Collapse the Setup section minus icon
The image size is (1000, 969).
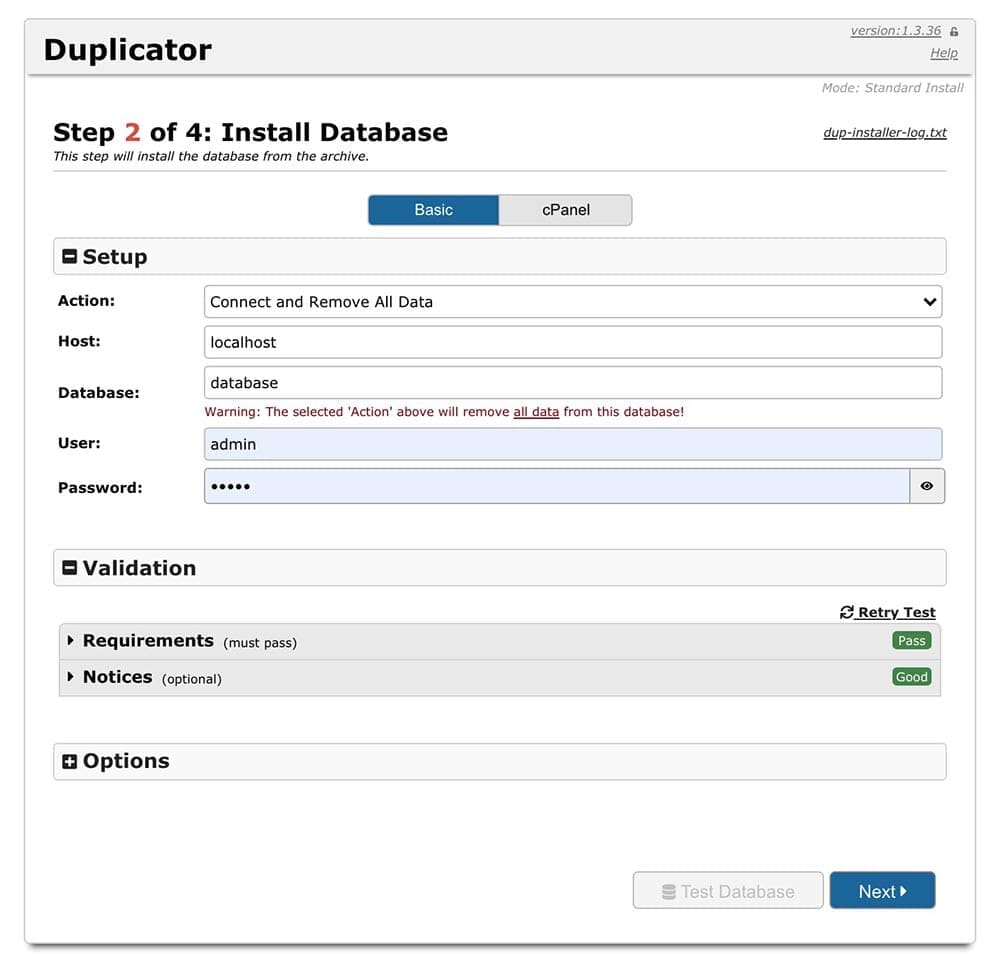tap(70, 256)
